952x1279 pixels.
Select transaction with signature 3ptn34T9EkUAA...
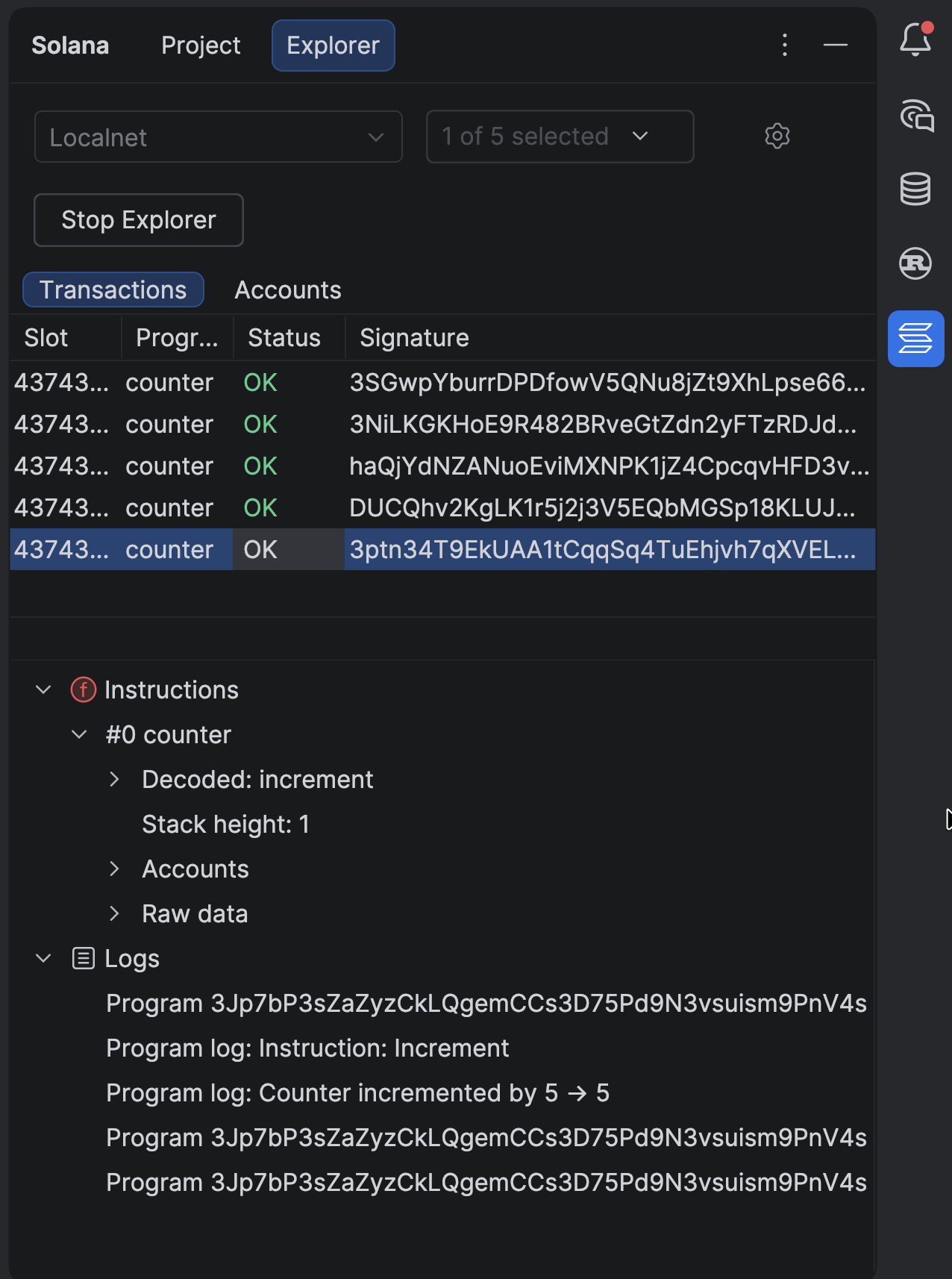click(442, 549)
